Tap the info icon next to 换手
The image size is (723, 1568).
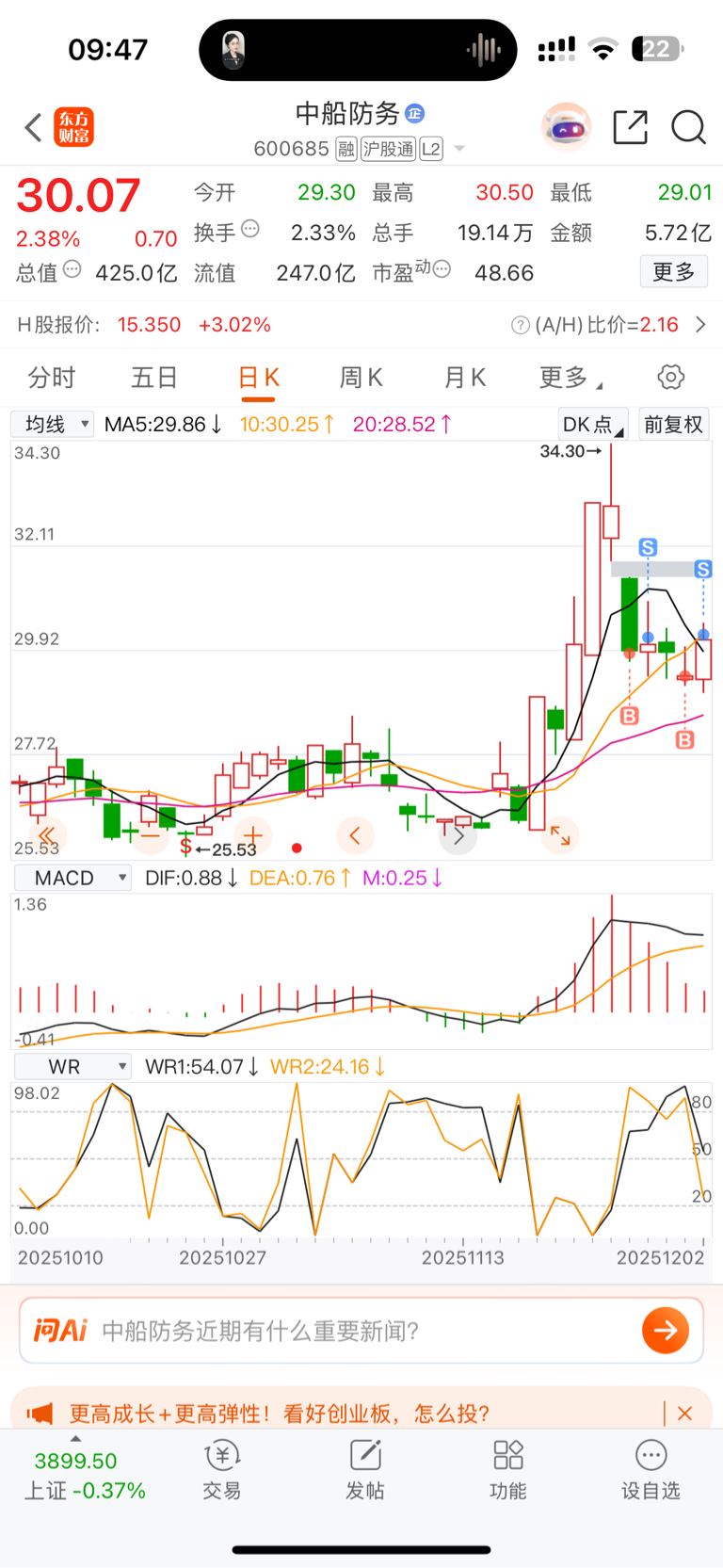pos(250,228)
